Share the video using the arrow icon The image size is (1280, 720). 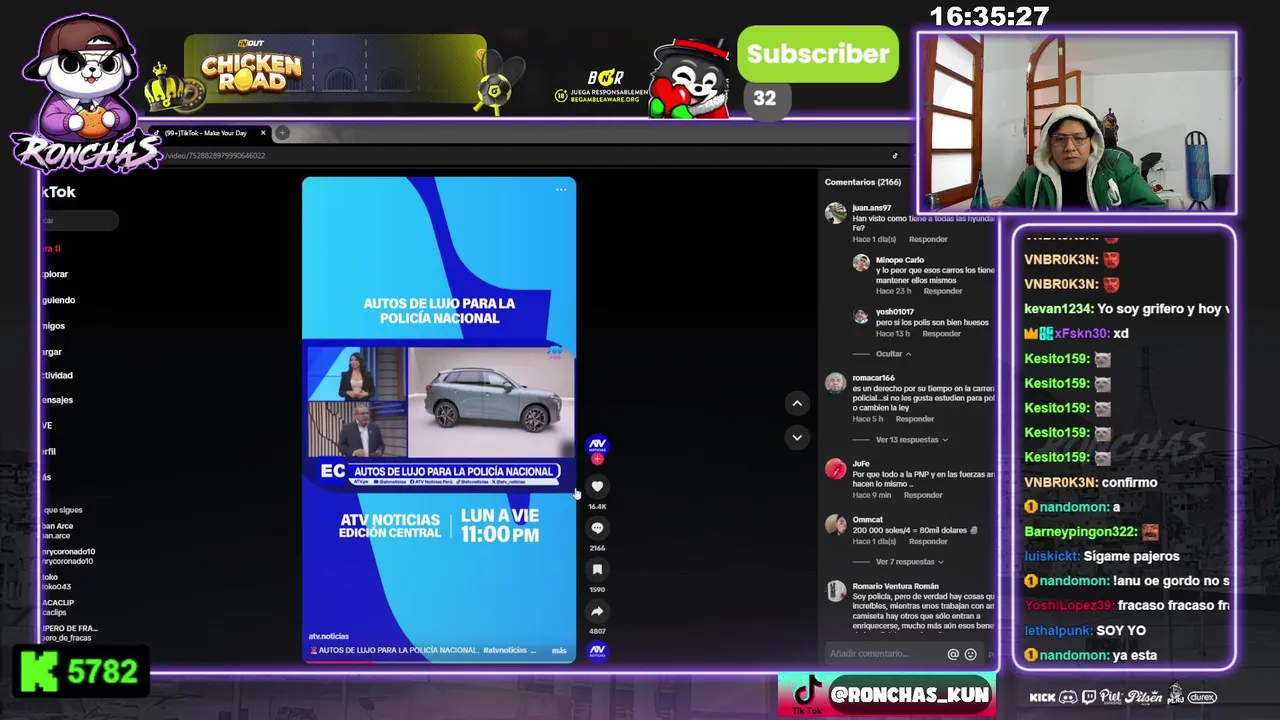coord(597,611)
